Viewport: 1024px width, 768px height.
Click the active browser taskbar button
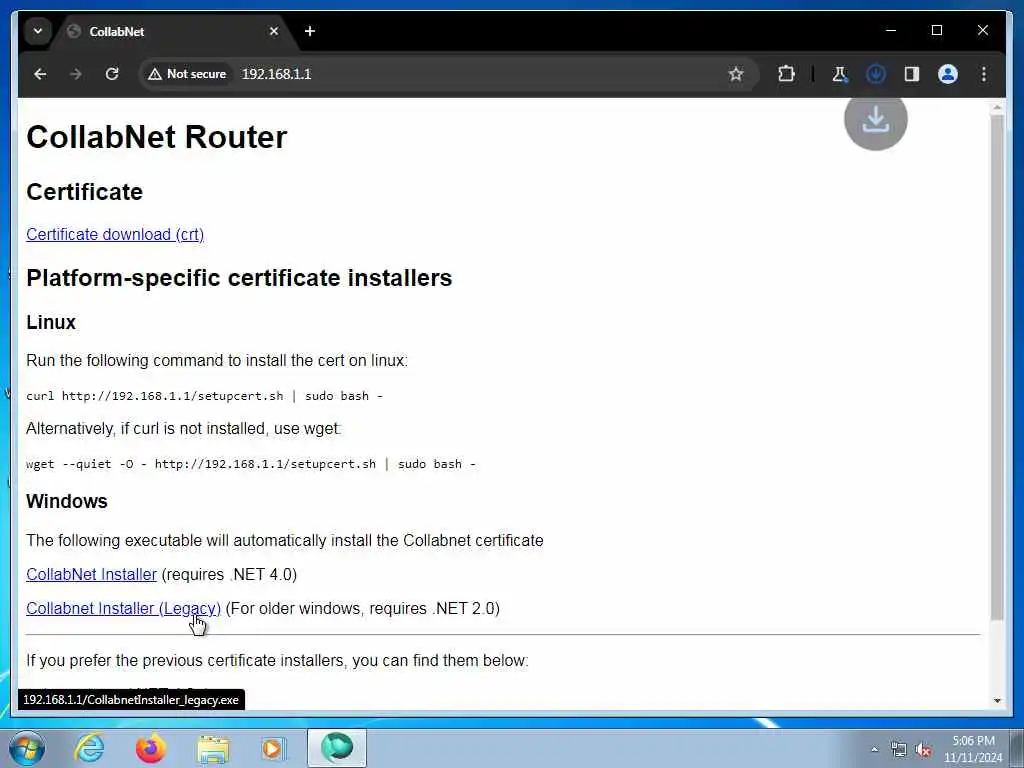click(337, 748)
